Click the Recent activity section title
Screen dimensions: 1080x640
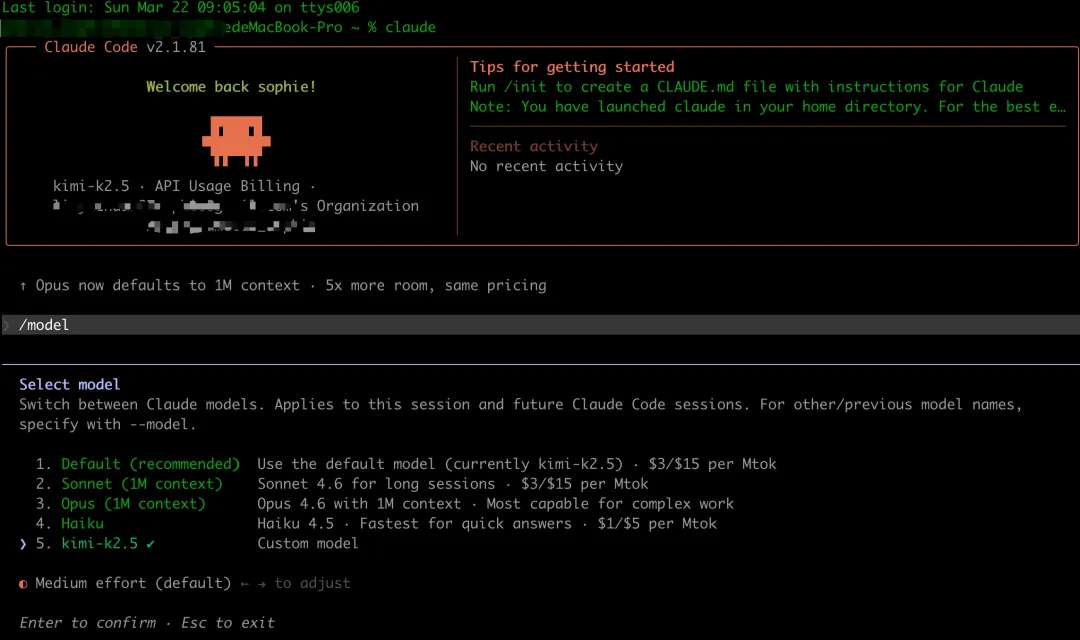click(x=533, y=146)
